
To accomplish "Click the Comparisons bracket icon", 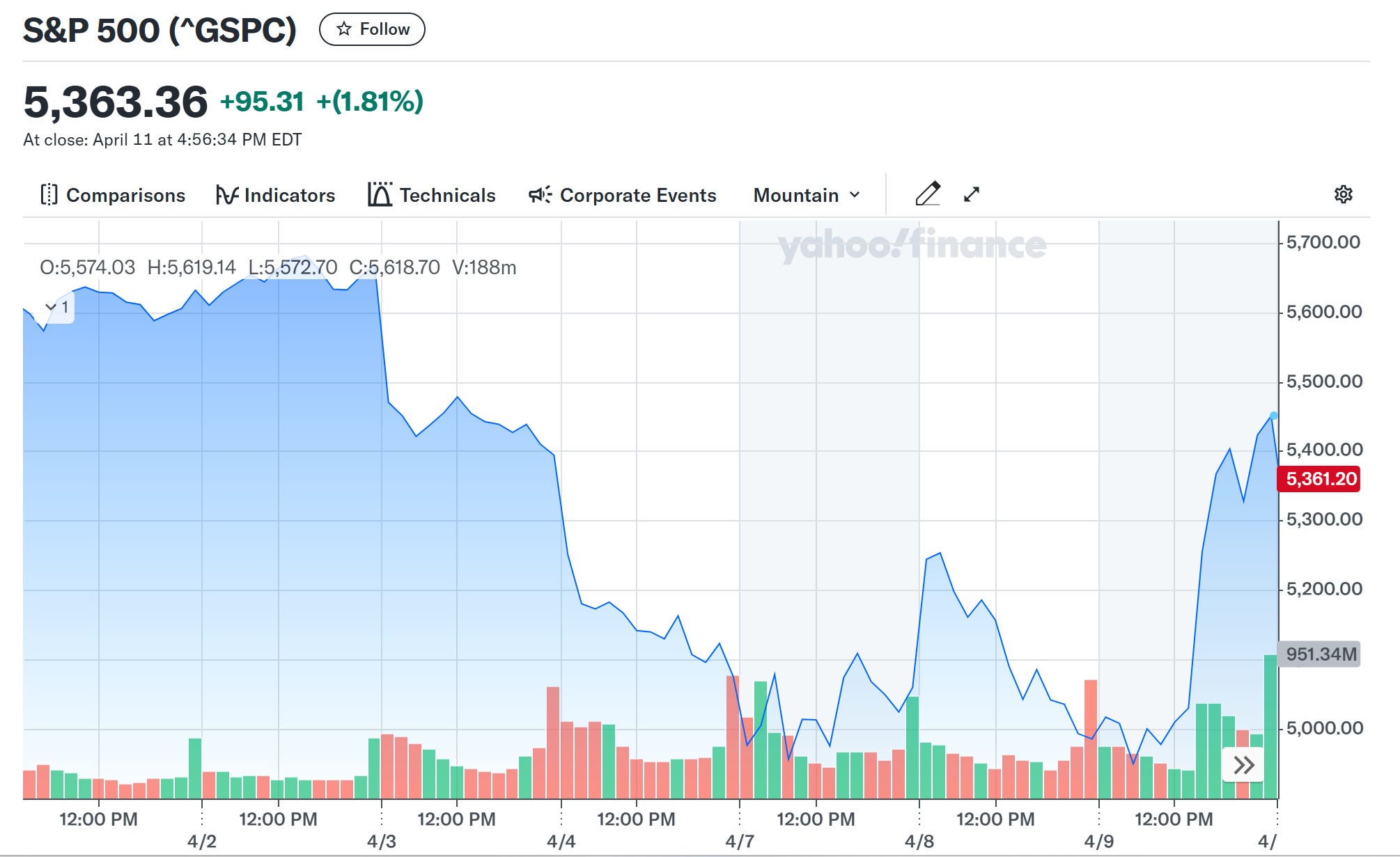I will pyautogui.click(x=49, y=195).
